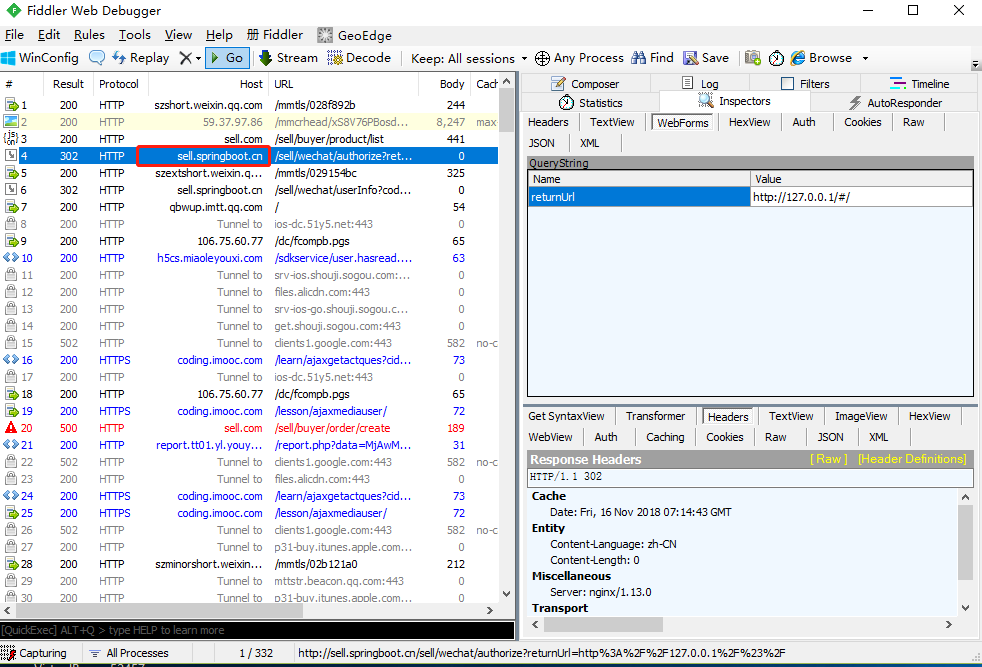Click the timer stopwatch icon
Viewport: 982px width, 667px height.
(x=776, y=58)
